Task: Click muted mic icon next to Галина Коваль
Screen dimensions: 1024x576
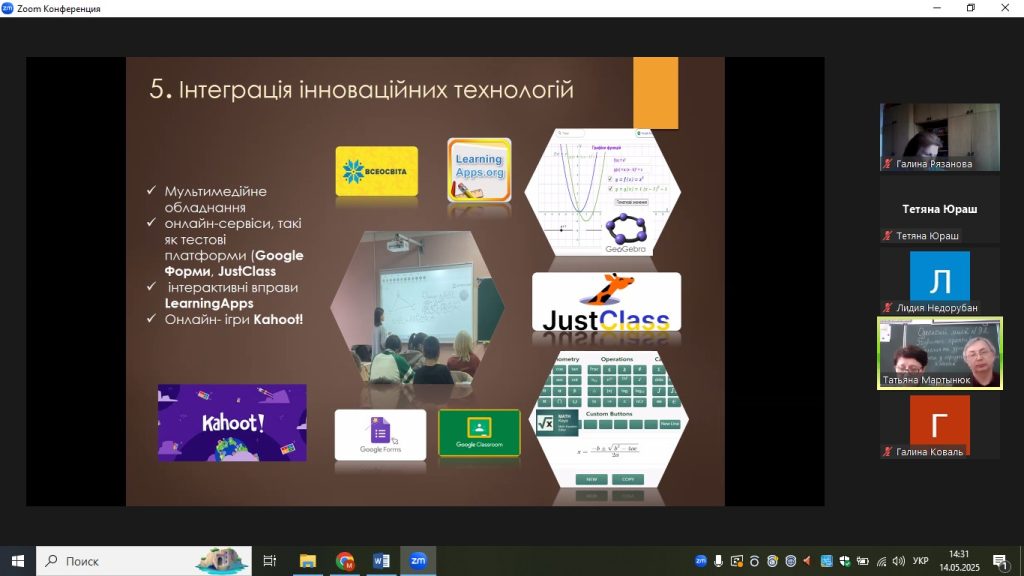Action: coord(888,451)
